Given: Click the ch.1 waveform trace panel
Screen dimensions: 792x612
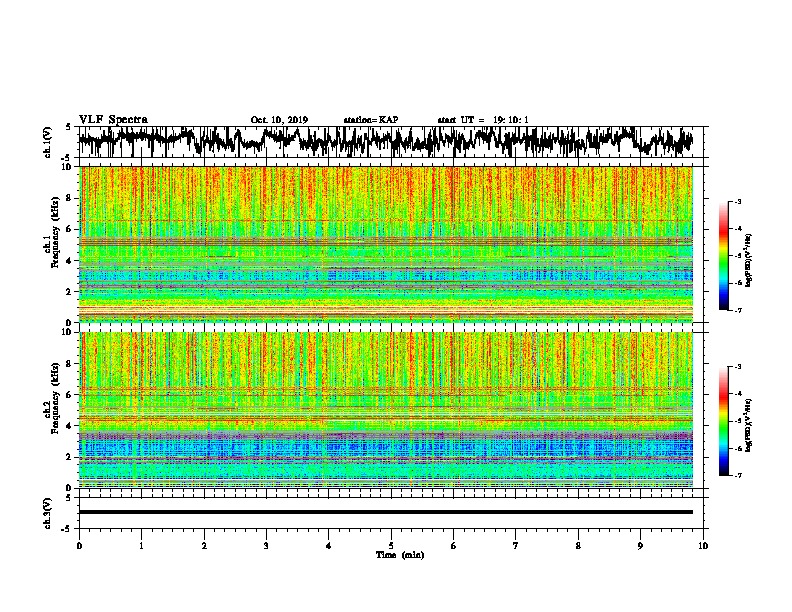Looking at the screenshot, I should click(x=390, y=142).
